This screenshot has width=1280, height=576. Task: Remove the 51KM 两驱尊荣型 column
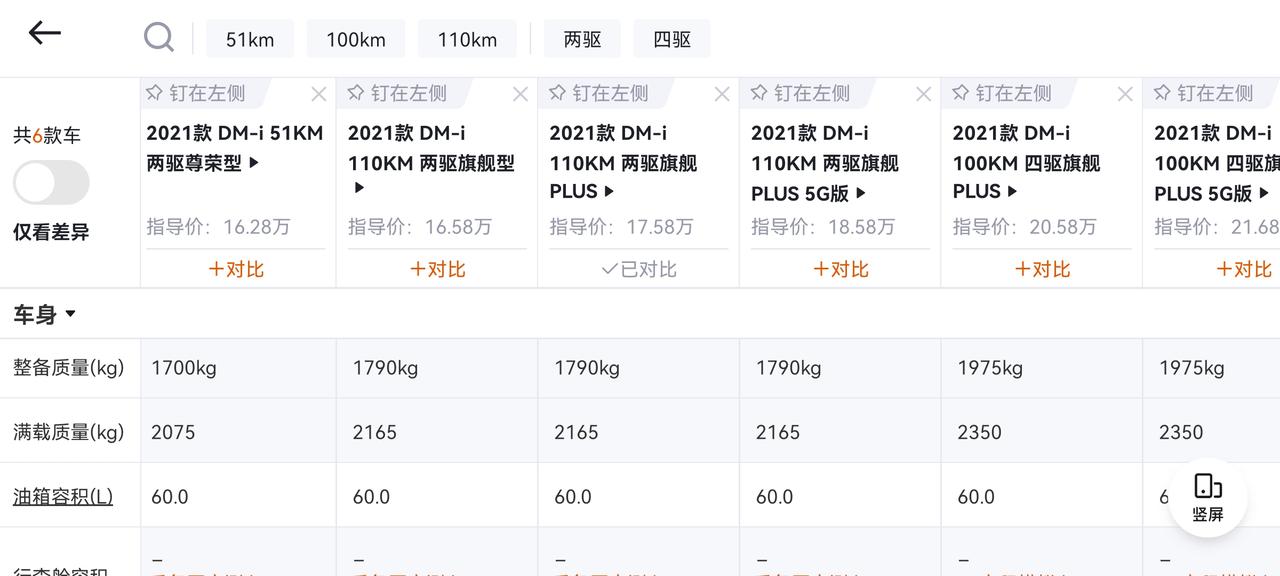coord(319,94)
